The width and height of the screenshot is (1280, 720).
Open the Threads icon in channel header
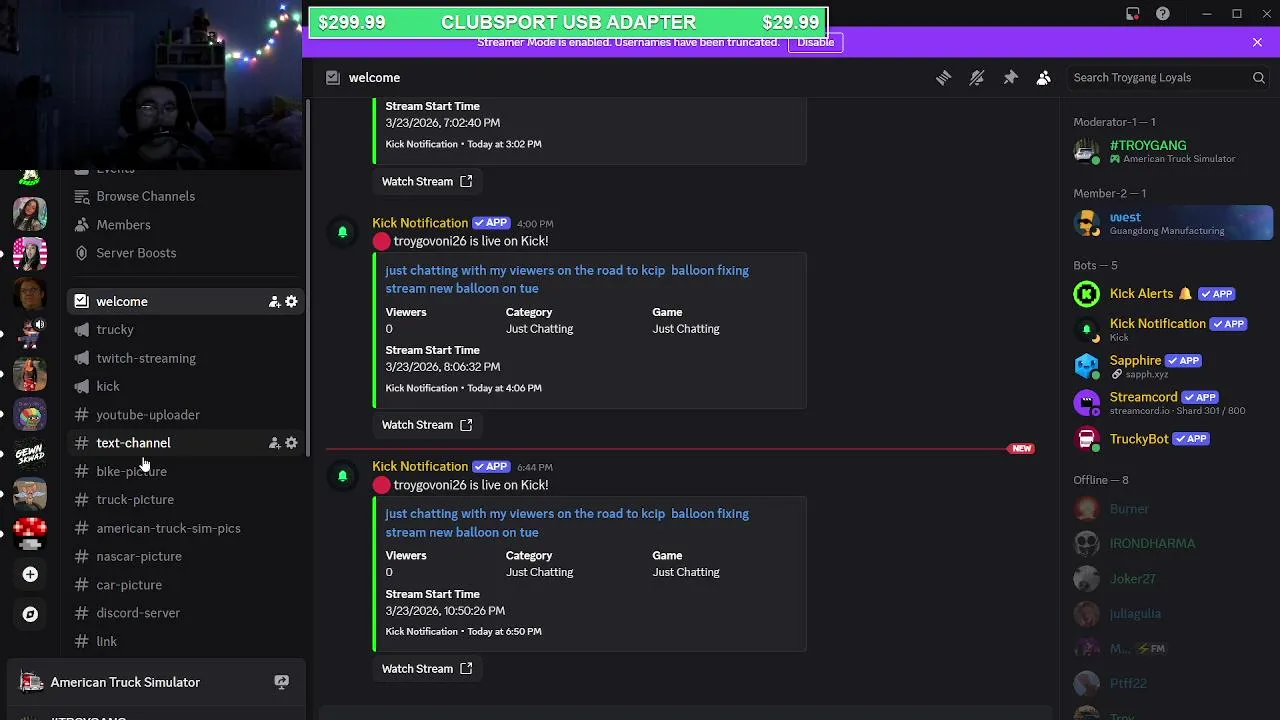[x=943, y=77]
